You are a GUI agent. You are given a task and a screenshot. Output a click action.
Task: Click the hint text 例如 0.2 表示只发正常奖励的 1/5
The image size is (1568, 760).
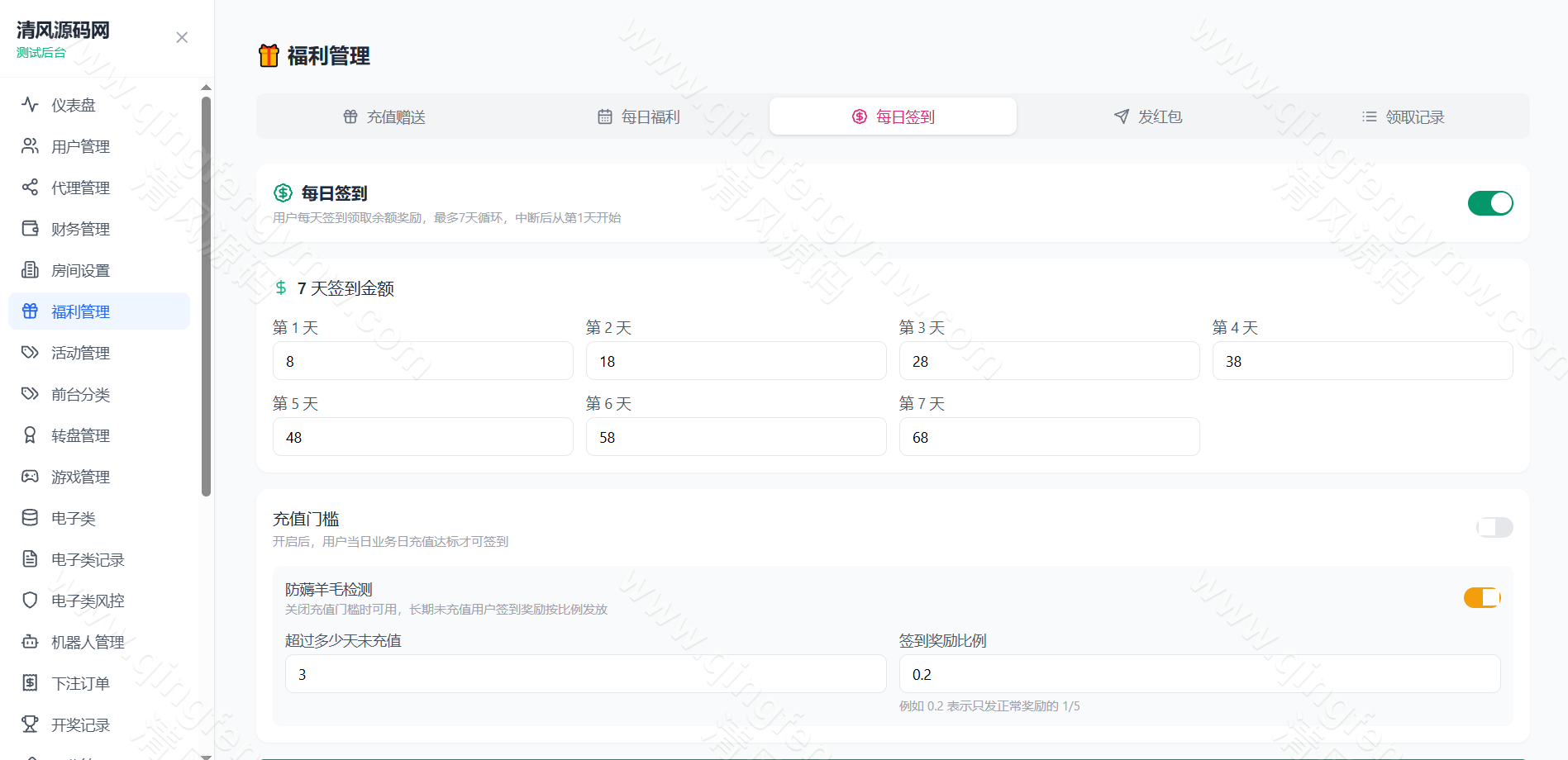(x=989, y=706)
